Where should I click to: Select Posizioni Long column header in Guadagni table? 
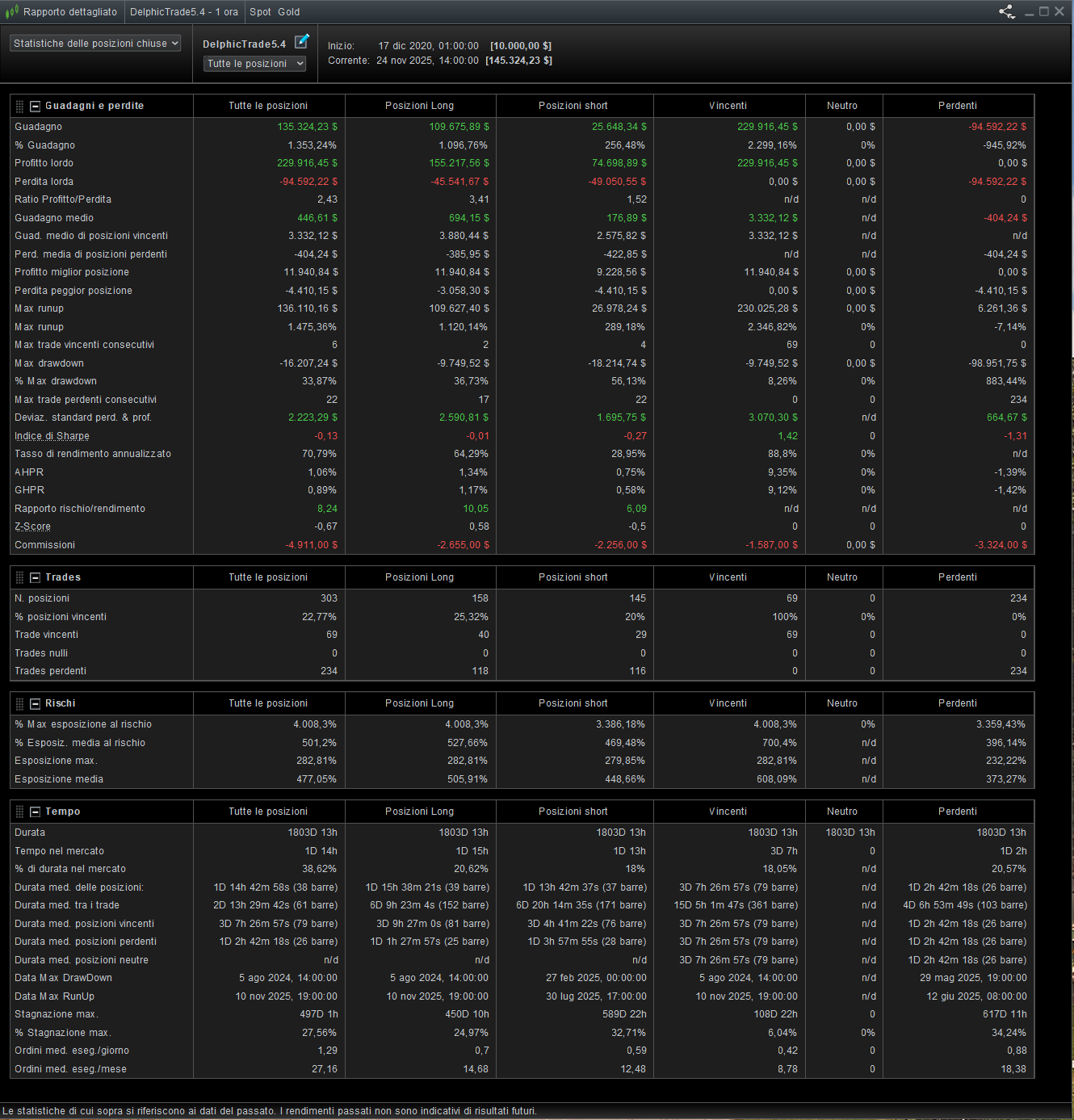click(419, 106)
